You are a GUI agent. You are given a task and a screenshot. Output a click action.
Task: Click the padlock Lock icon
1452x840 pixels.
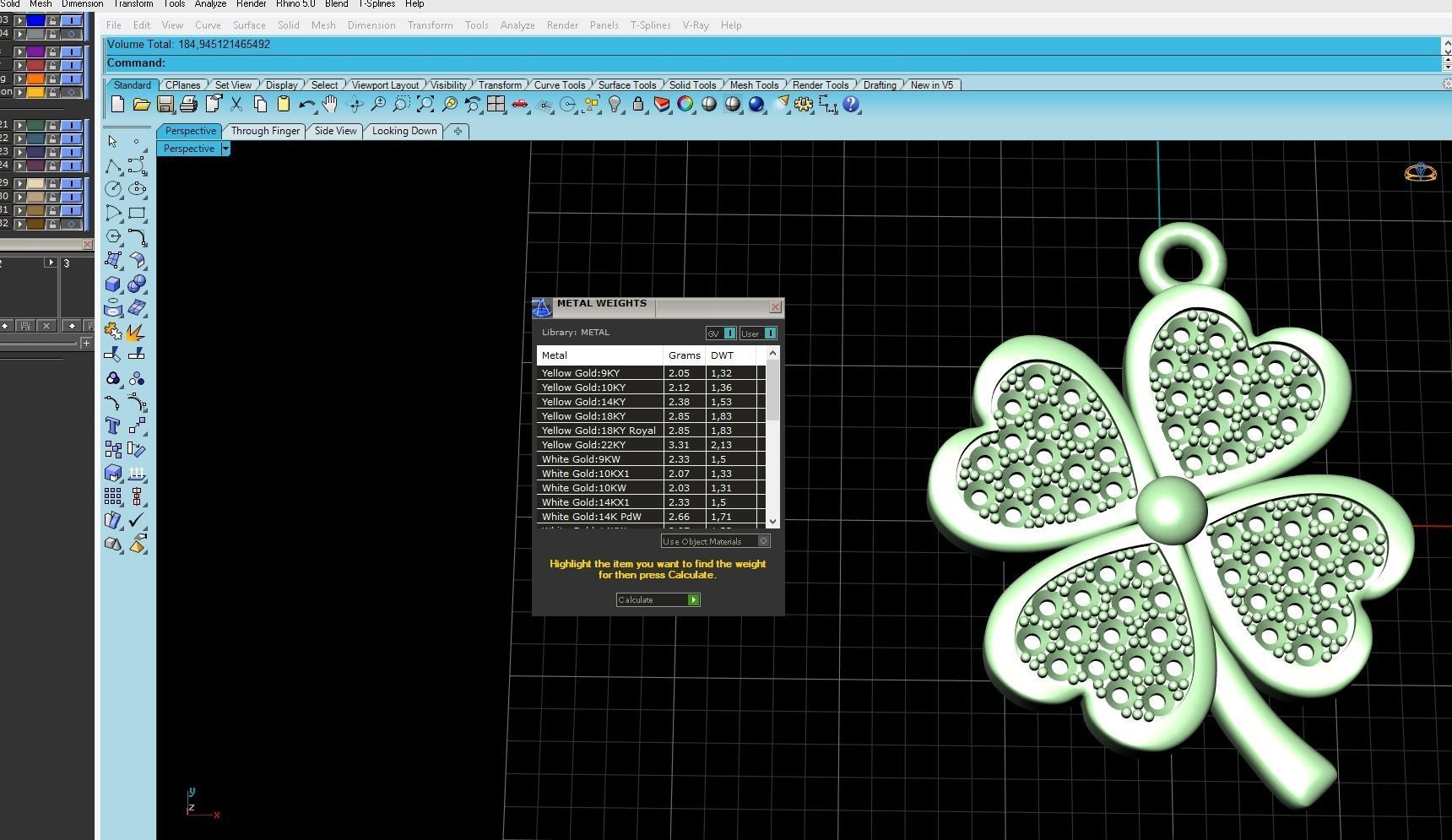coord(638,104)
